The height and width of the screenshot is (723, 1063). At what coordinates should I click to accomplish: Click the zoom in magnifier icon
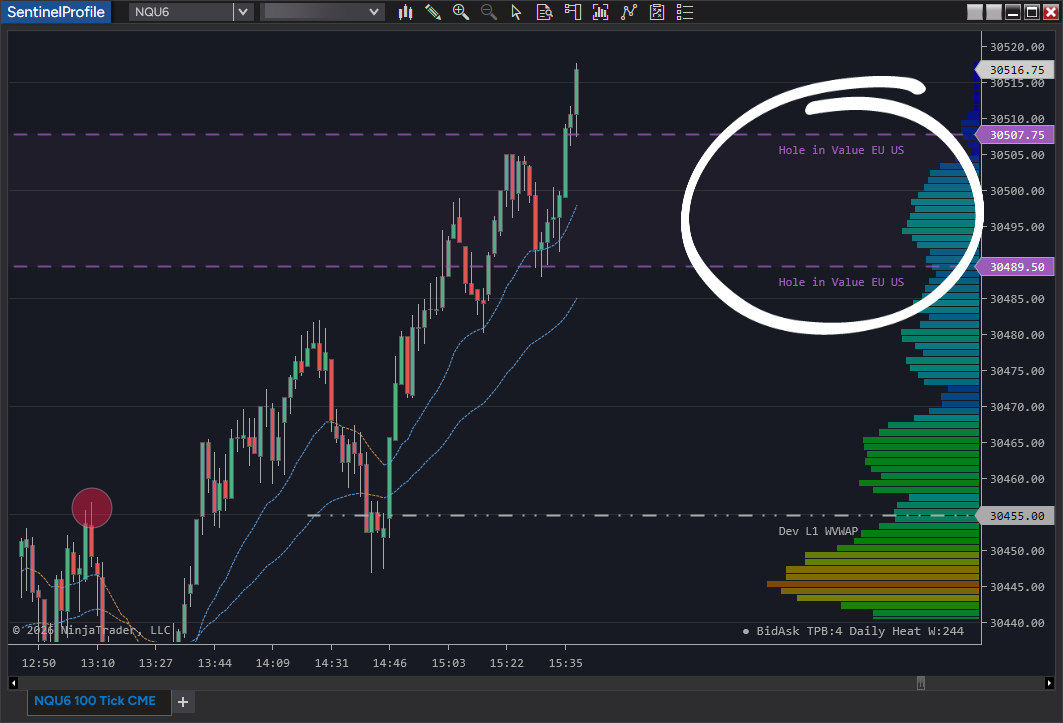[461, 12]
